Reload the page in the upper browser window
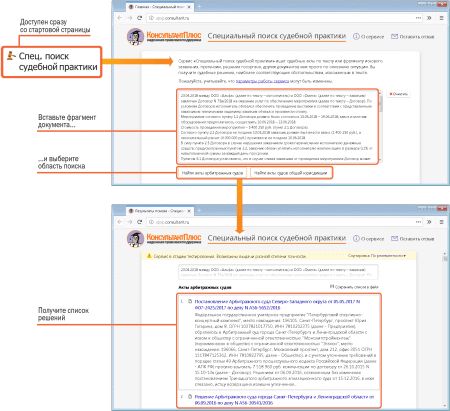Screen dimensions: 450x411 pos(140,18)
